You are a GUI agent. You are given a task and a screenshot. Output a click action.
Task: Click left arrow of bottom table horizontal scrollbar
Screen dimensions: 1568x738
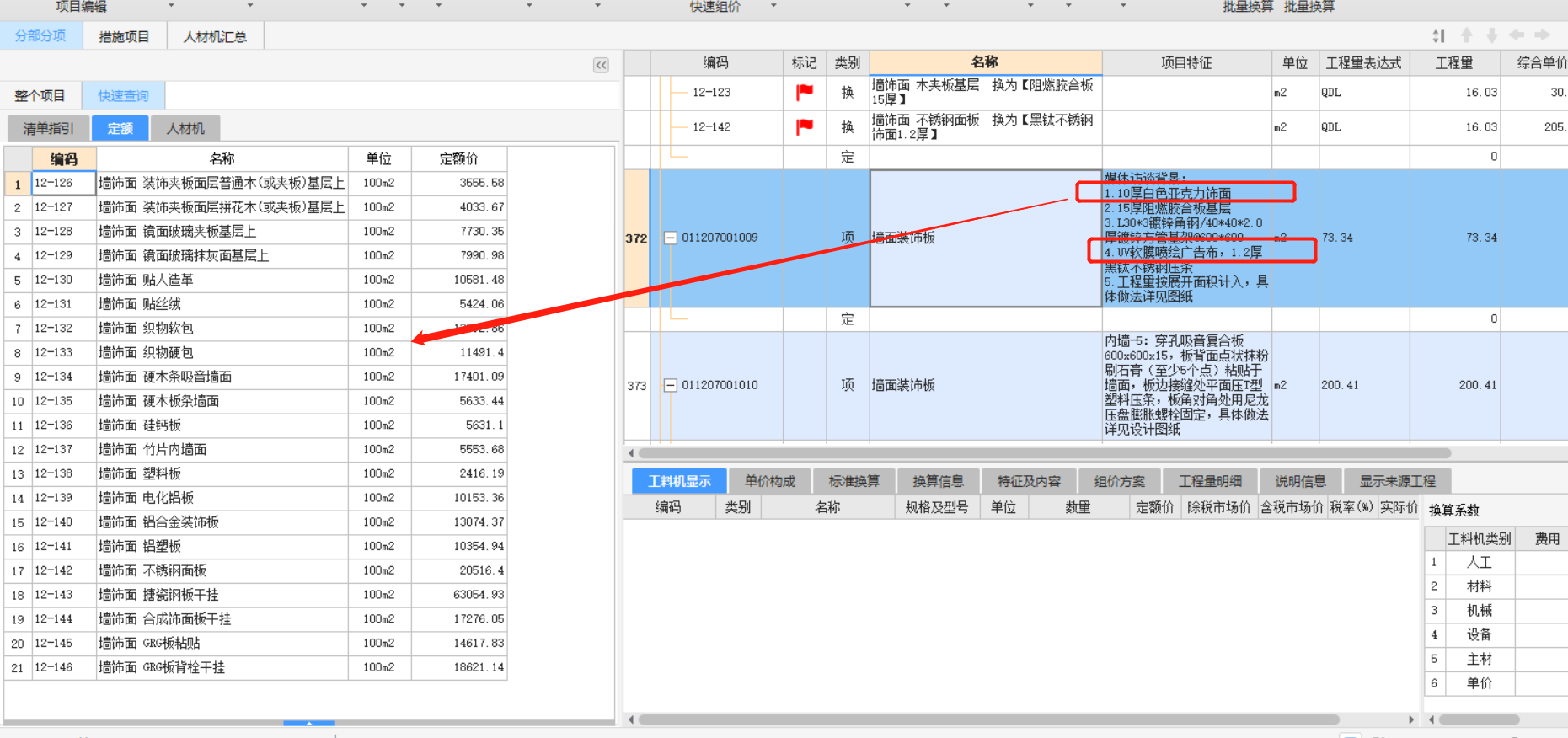[x=631, y=719]
